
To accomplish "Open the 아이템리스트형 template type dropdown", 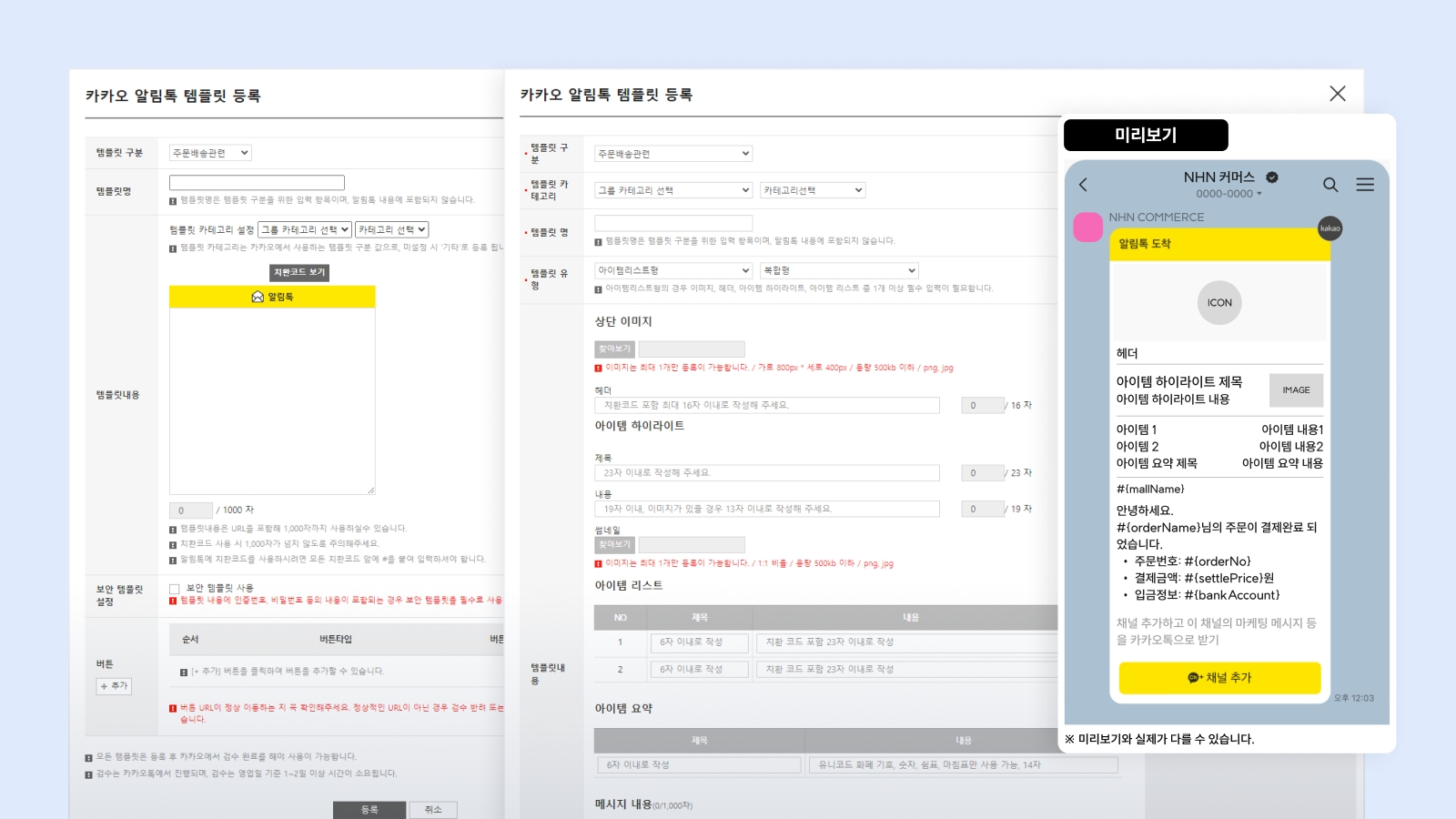I will [673, 270].
